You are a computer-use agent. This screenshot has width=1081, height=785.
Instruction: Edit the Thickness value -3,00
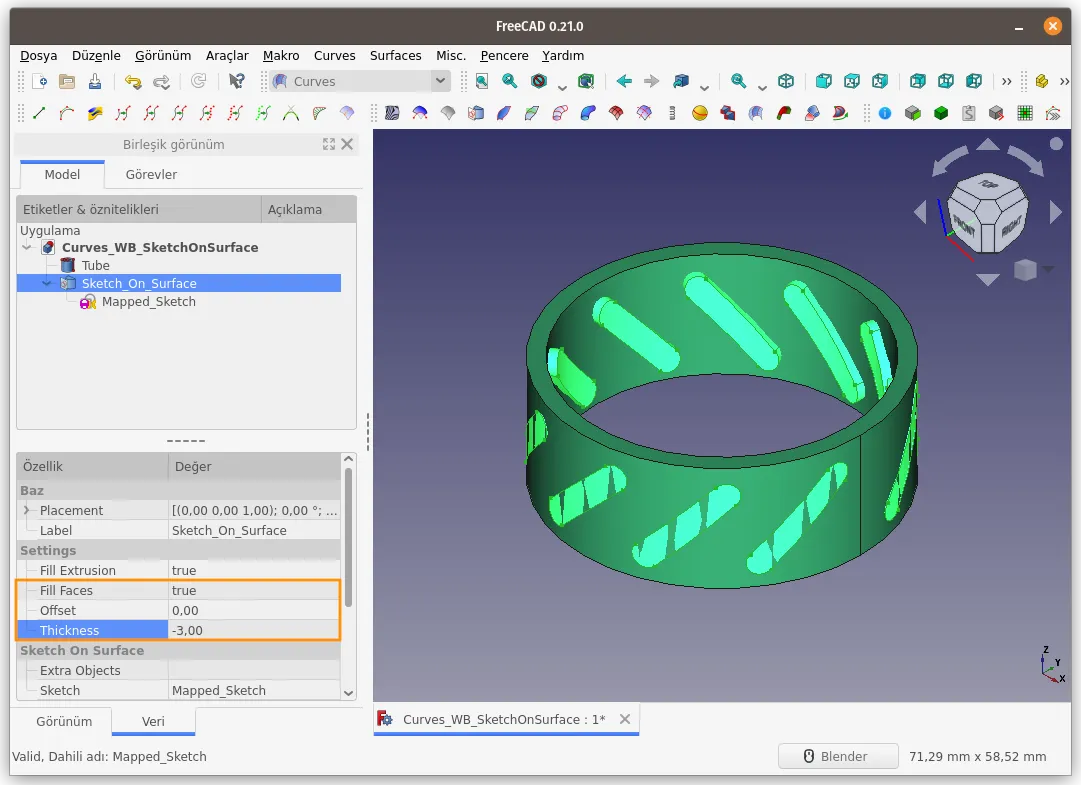point(254,630)
